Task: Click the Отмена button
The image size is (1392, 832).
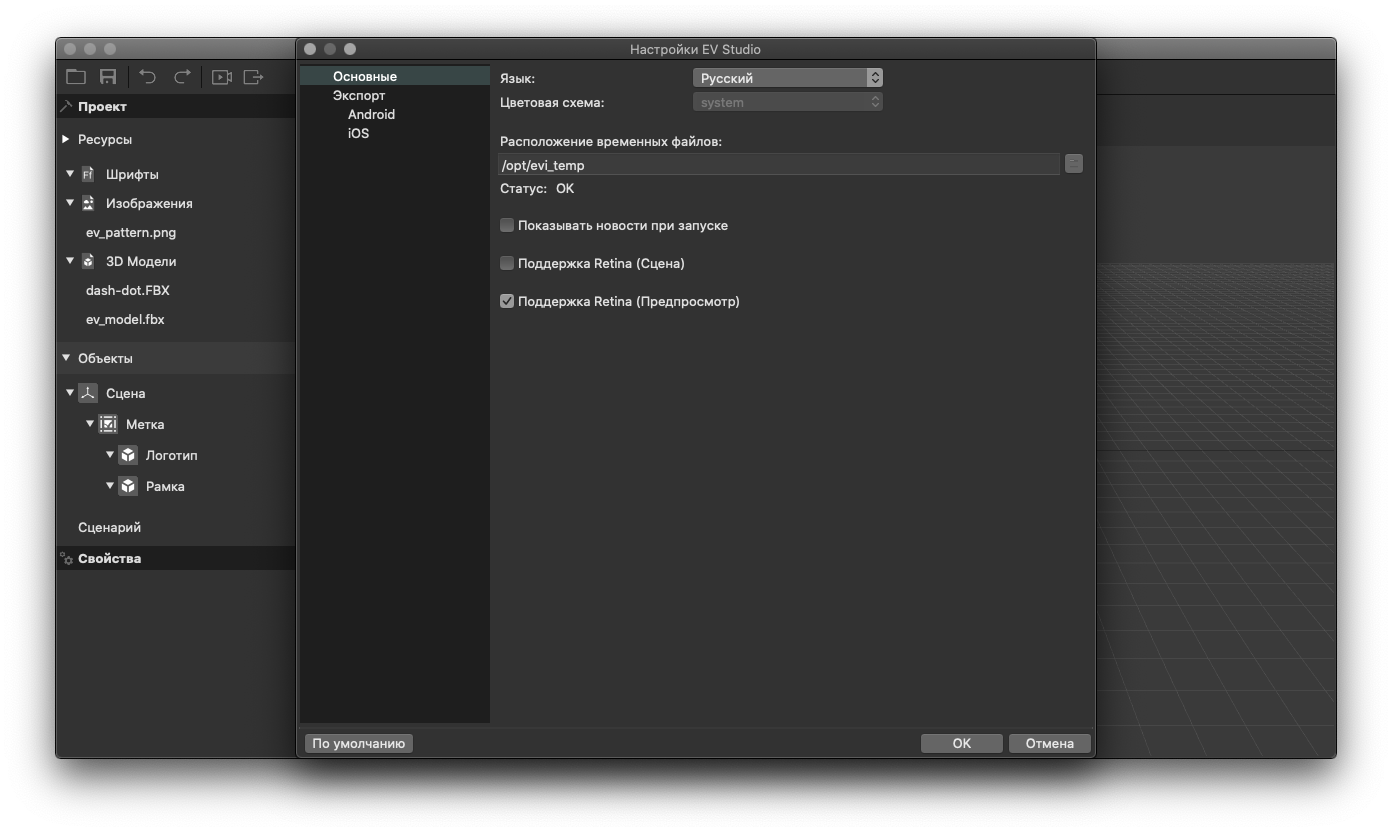Action: pos(1050,743)
